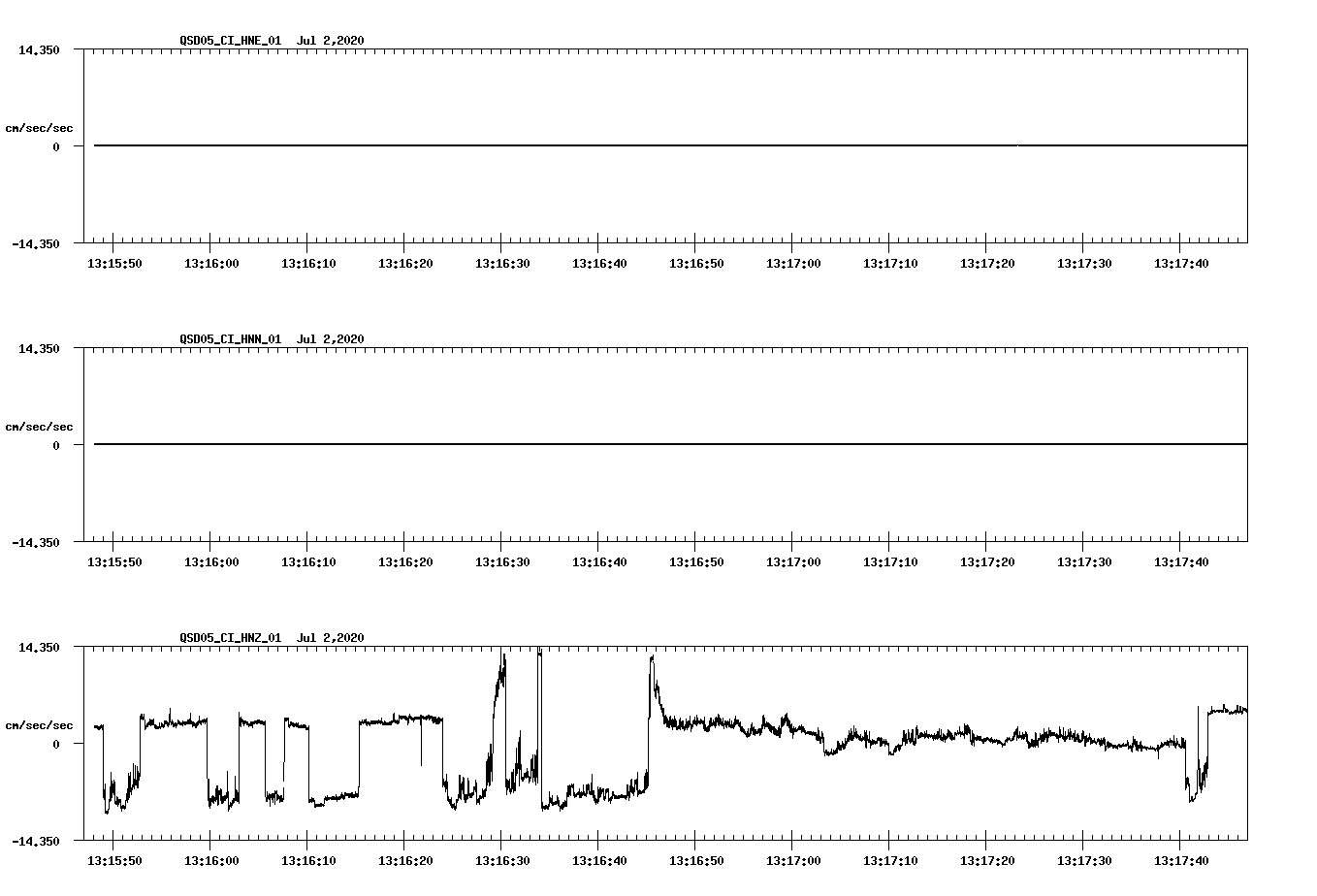The width and height of the screenshot is (1317, 896).
Task: Click the cm/sec/sec unit on HNZ chart
Action: point(39,725)
